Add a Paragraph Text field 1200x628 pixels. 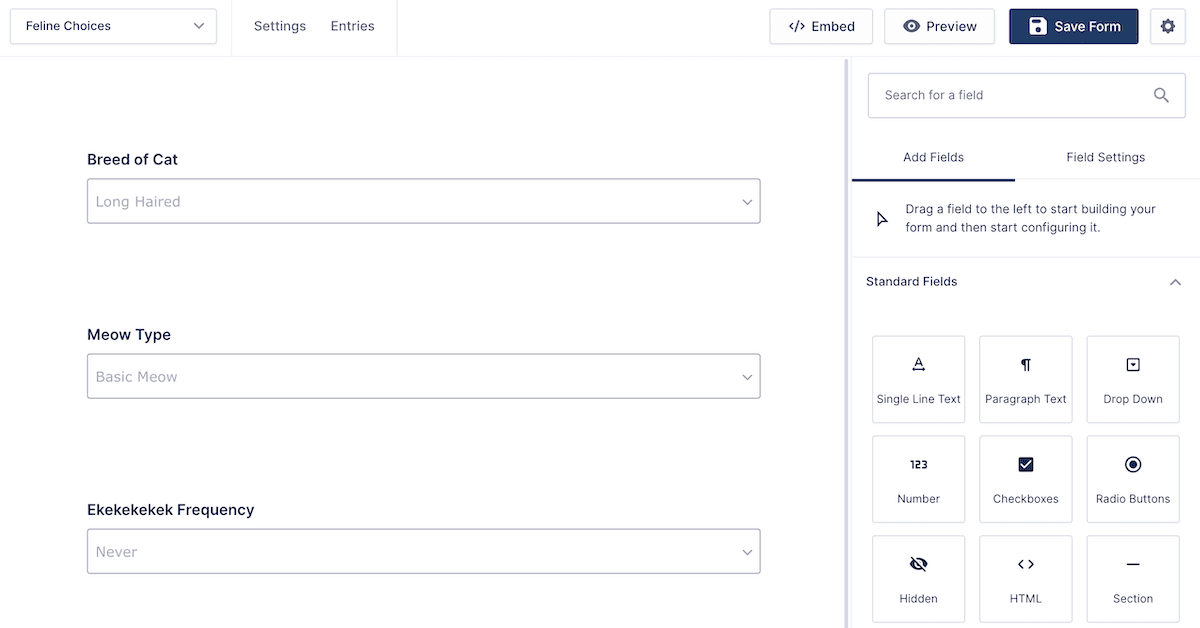coord(1026,379)
